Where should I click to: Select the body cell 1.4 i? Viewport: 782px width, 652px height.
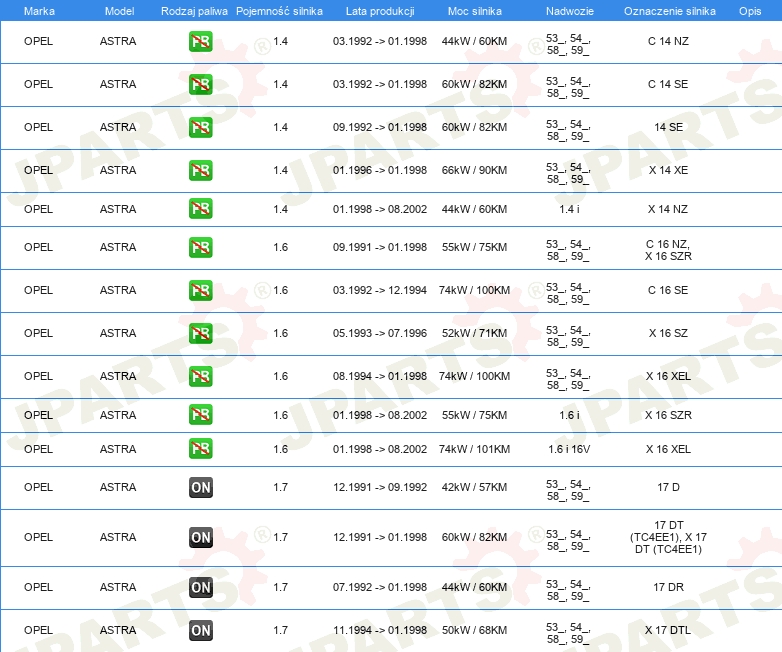click(569, 209)
